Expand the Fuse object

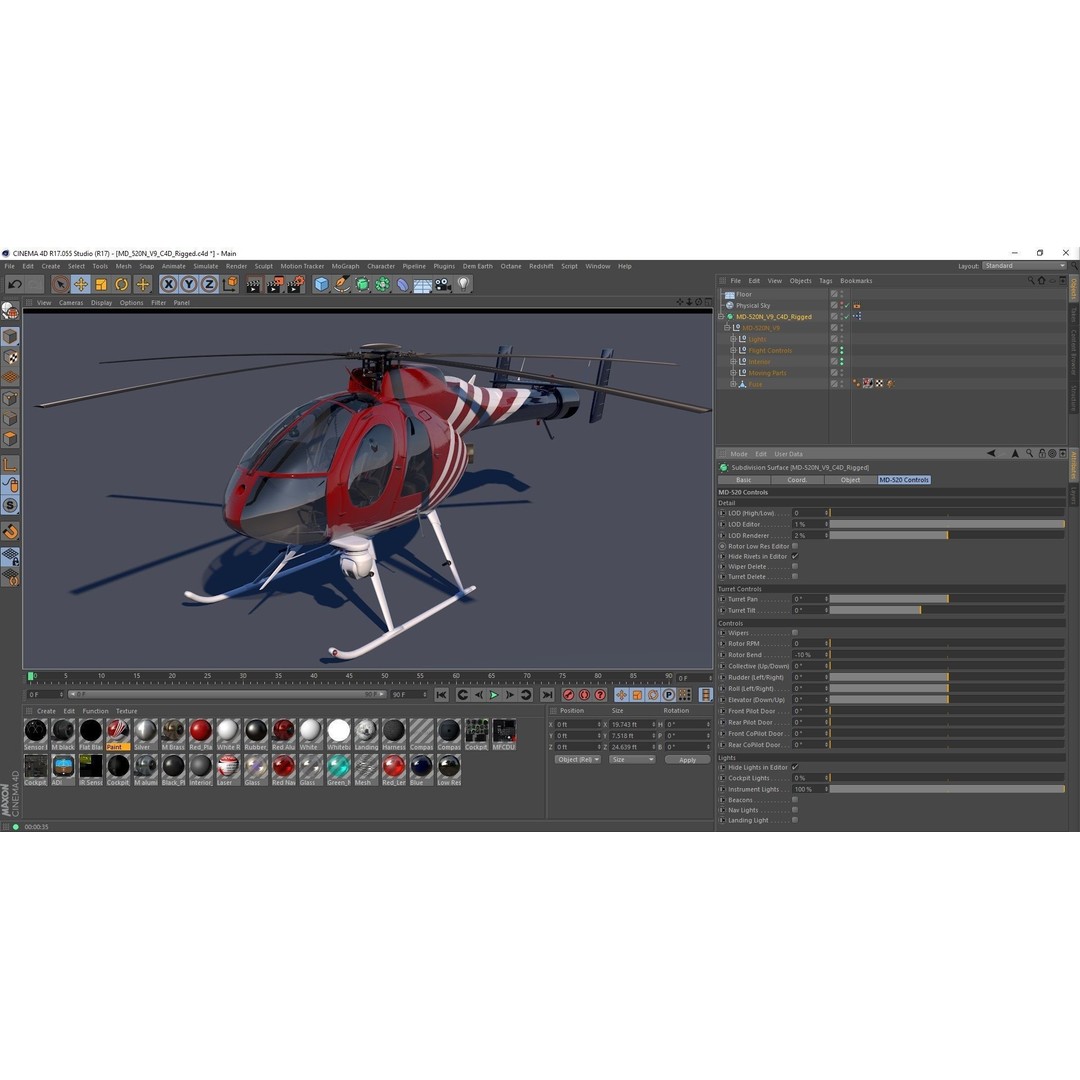coord(733,384)
